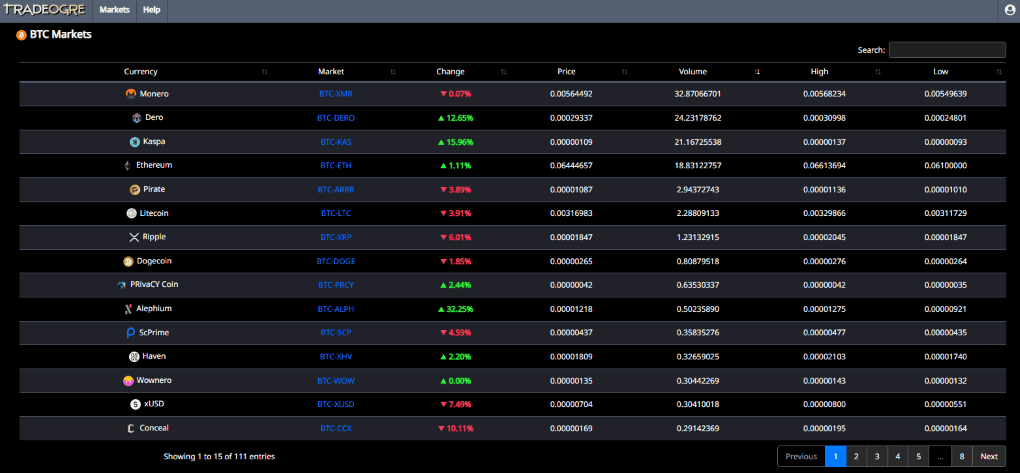Viewport: 1020px width, 473px height.
Task: Open the BTC-XRP market link
Action: (336, 237)
